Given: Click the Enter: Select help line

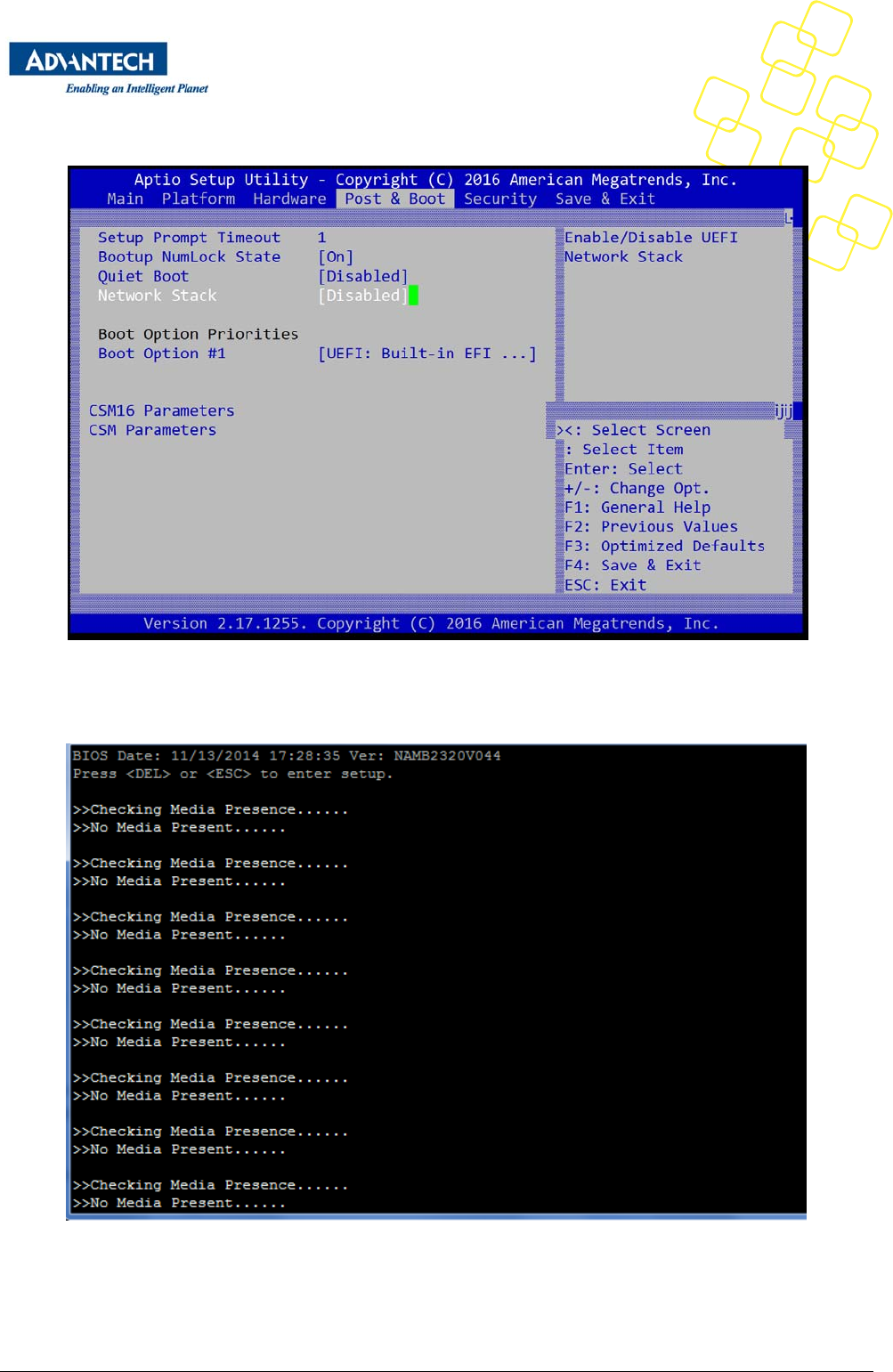Looking at the screenshot, I should tap(623, 469).
